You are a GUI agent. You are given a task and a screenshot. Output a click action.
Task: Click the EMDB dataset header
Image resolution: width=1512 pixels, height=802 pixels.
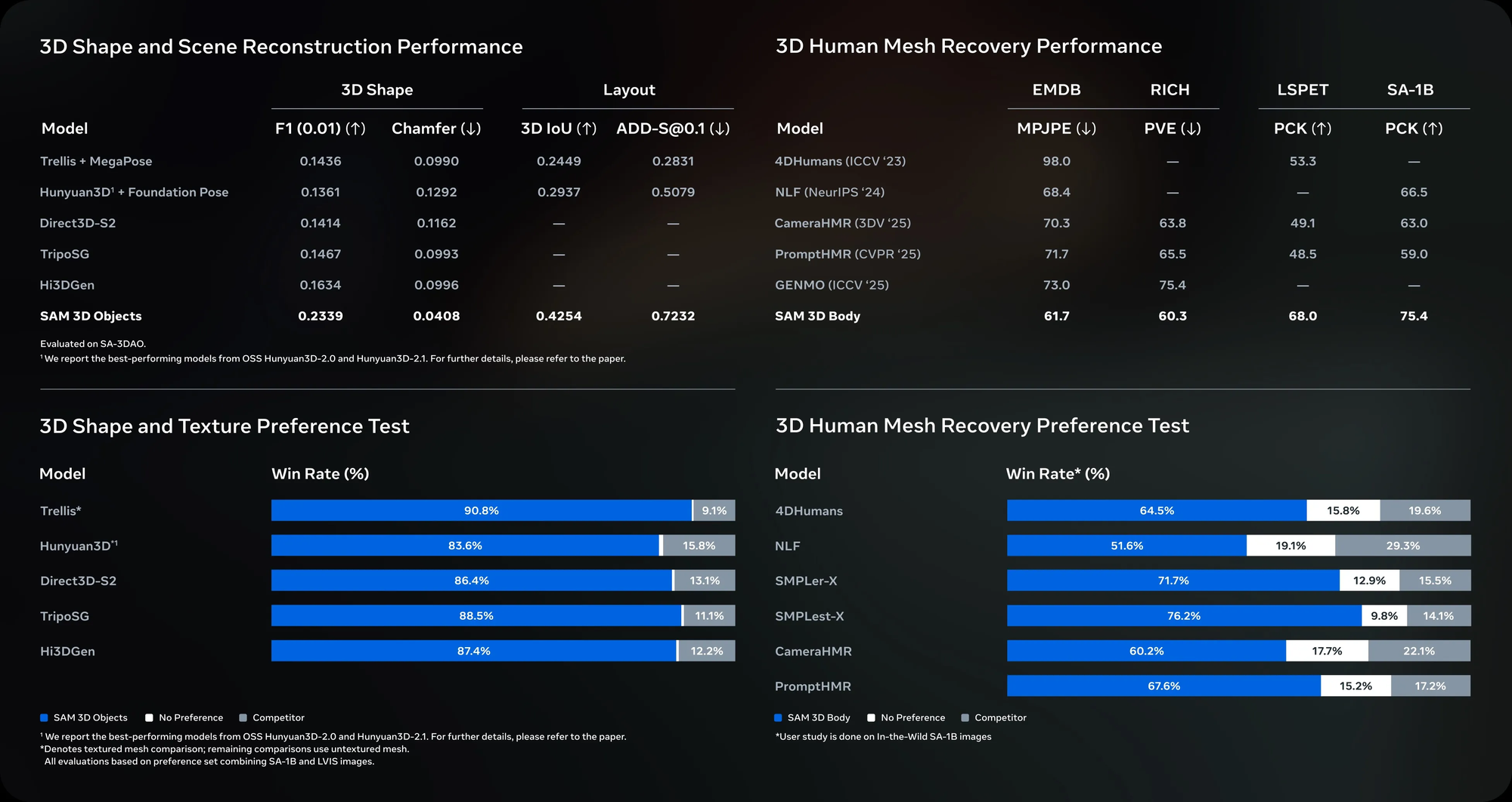pyautogui.click(x=1056, y=90)
